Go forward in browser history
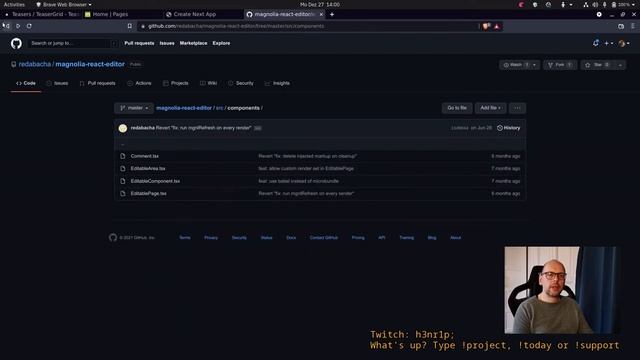The image size is (640, 360). coord(18,26)
